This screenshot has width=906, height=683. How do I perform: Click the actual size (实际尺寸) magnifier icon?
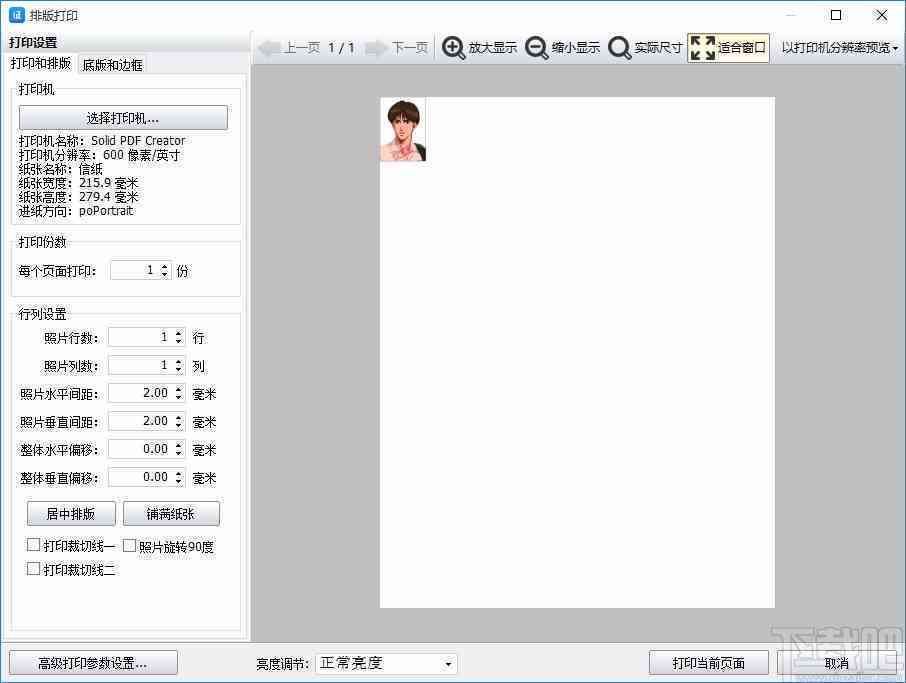click(x=619, y=48)
